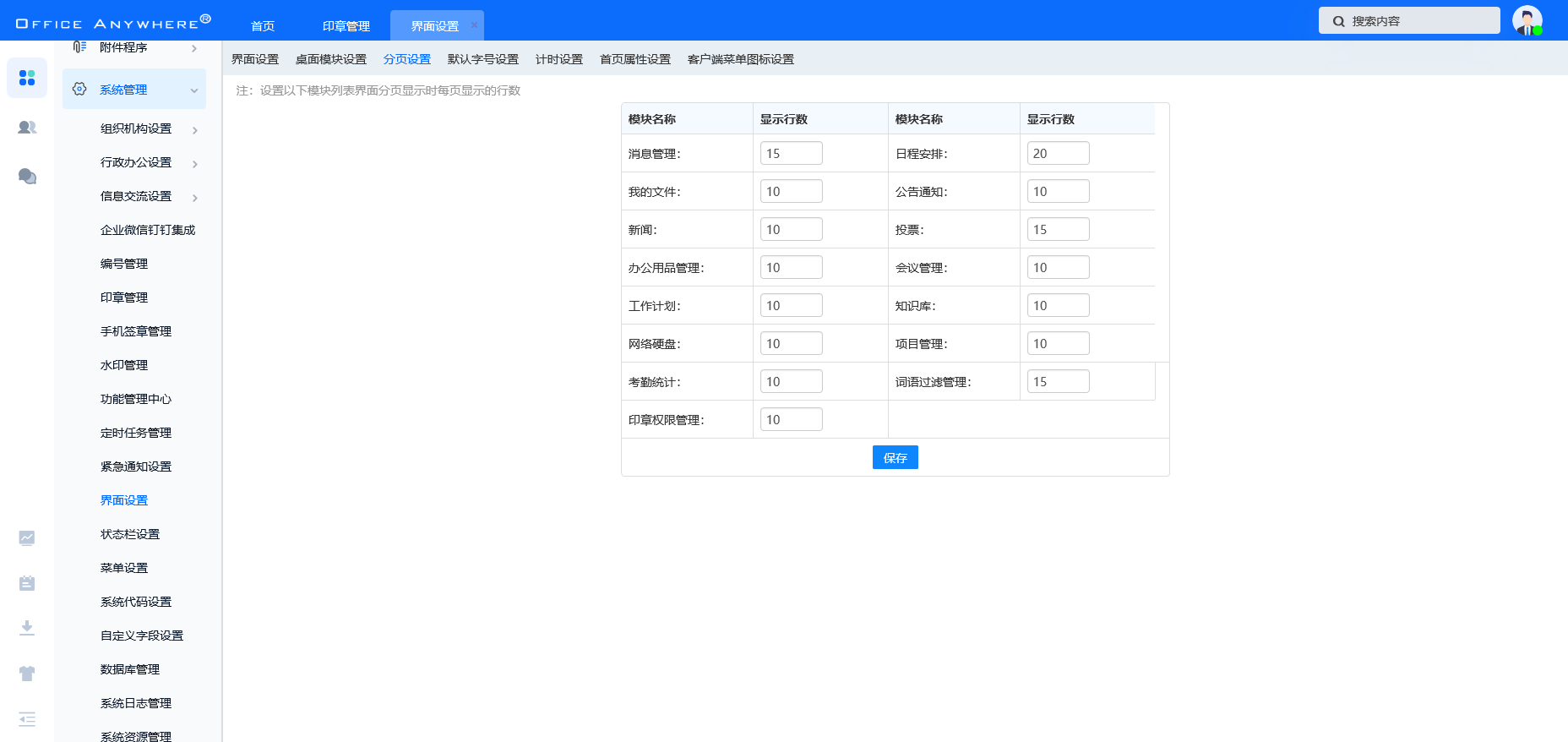Click the collapse menu icon at sidebar bottom
The image size is (1568, 742).
27,719
